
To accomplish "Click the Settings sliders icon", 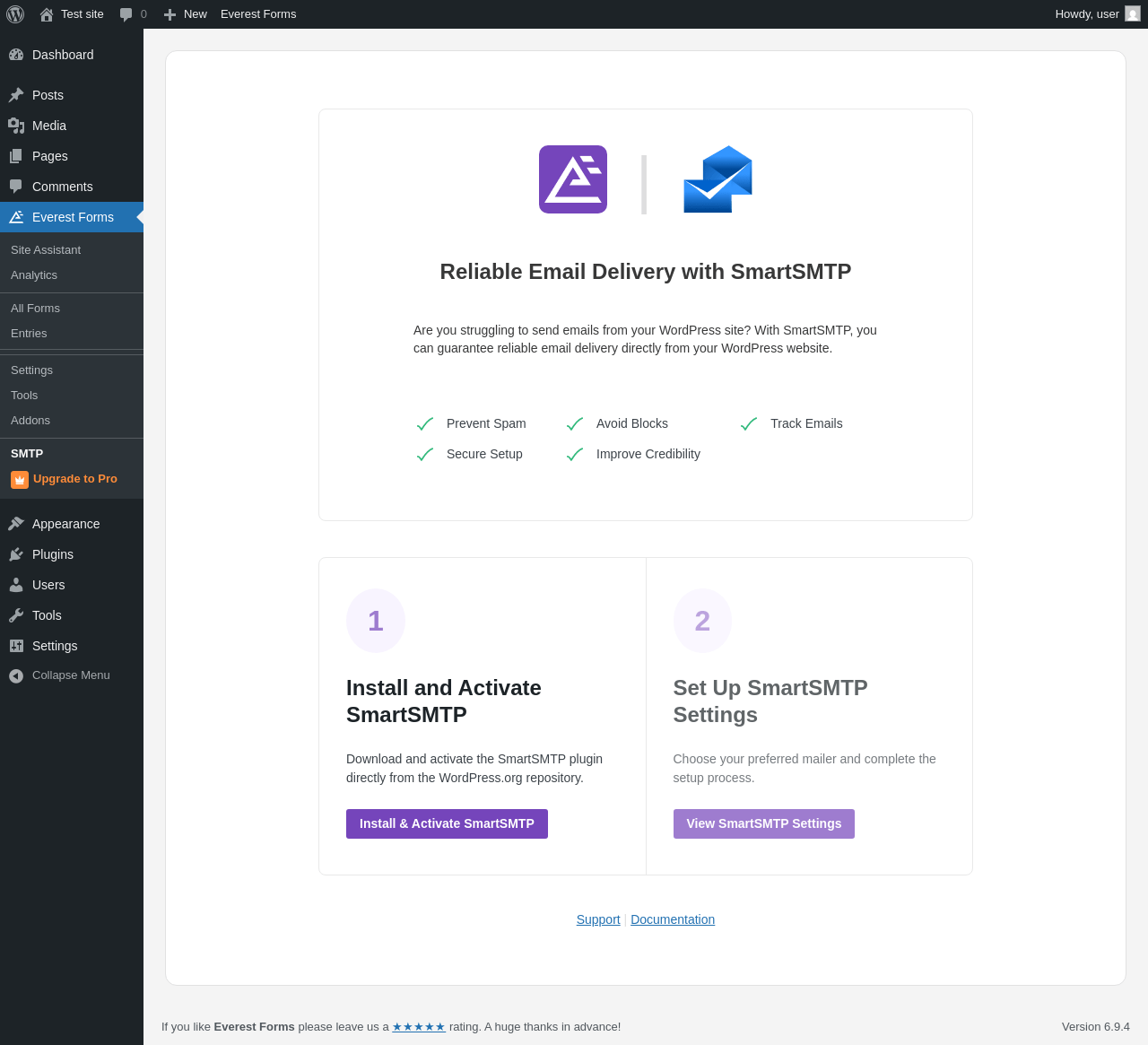I will click(16, 646).
